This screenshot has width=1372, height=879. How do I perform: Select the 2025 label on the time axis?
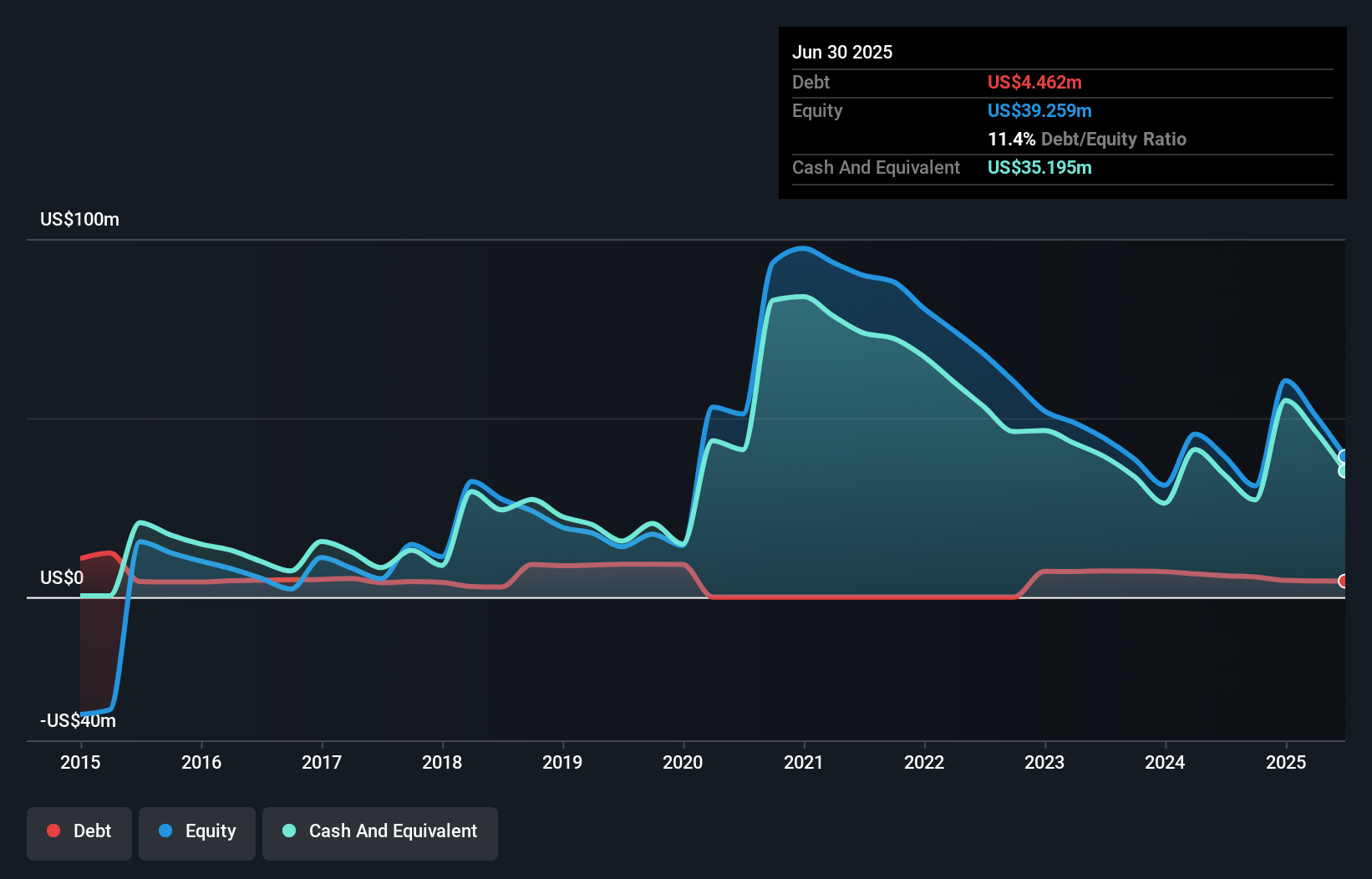tap(1286, 762)
